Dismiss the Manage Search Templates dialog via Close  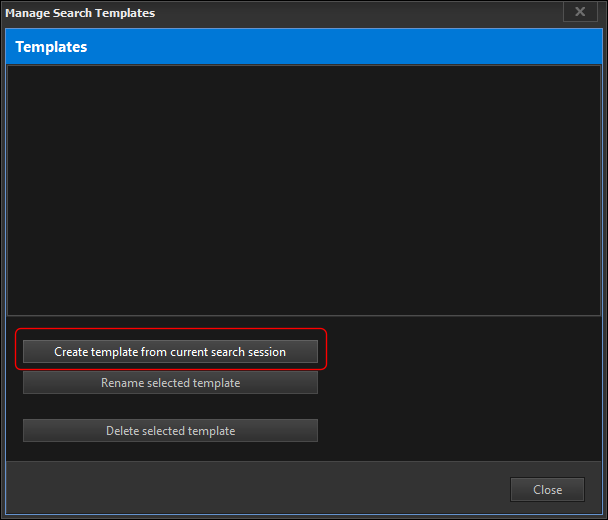click(x=547, y=490)
